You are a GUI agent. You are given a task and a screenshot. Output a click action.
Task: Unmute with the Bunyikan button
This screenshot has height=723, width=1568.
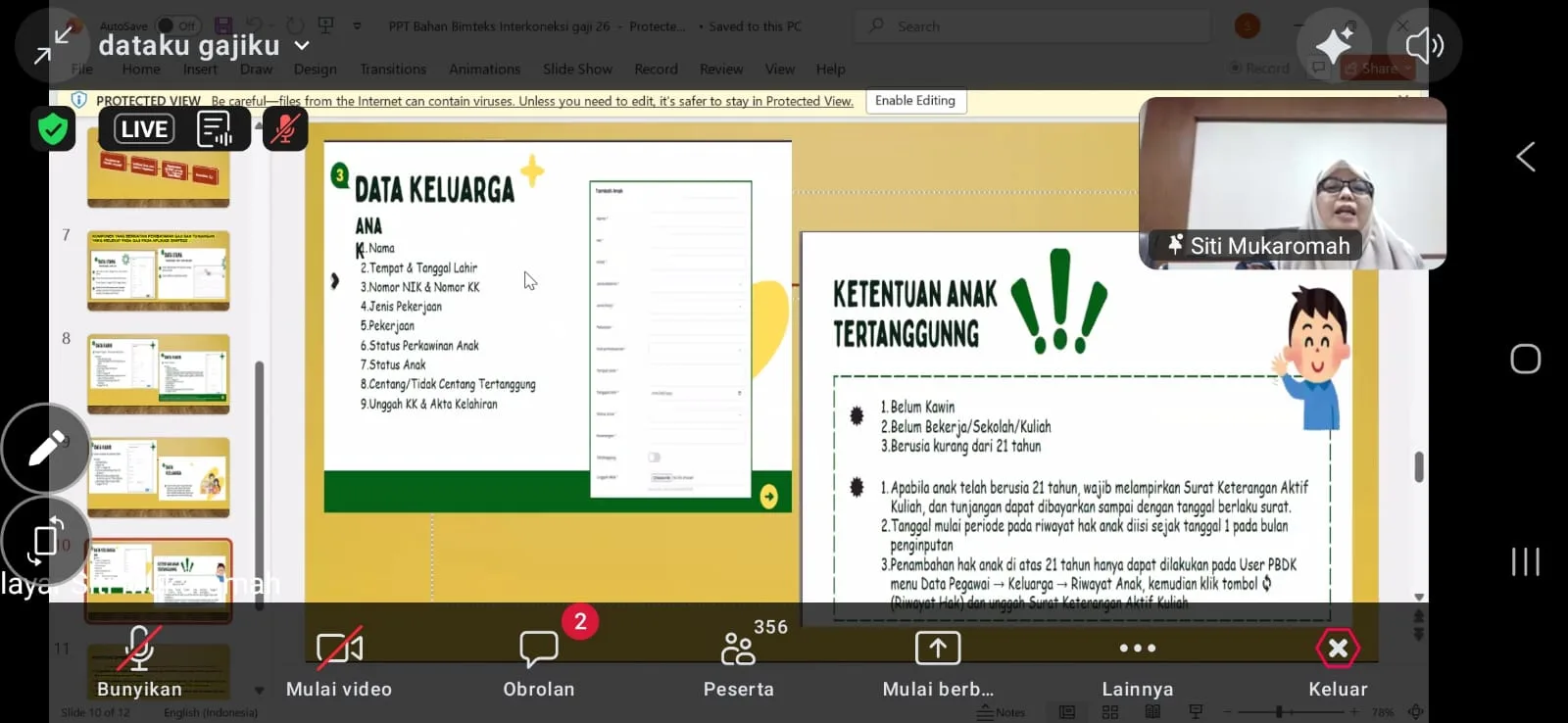tap(139, 662)
